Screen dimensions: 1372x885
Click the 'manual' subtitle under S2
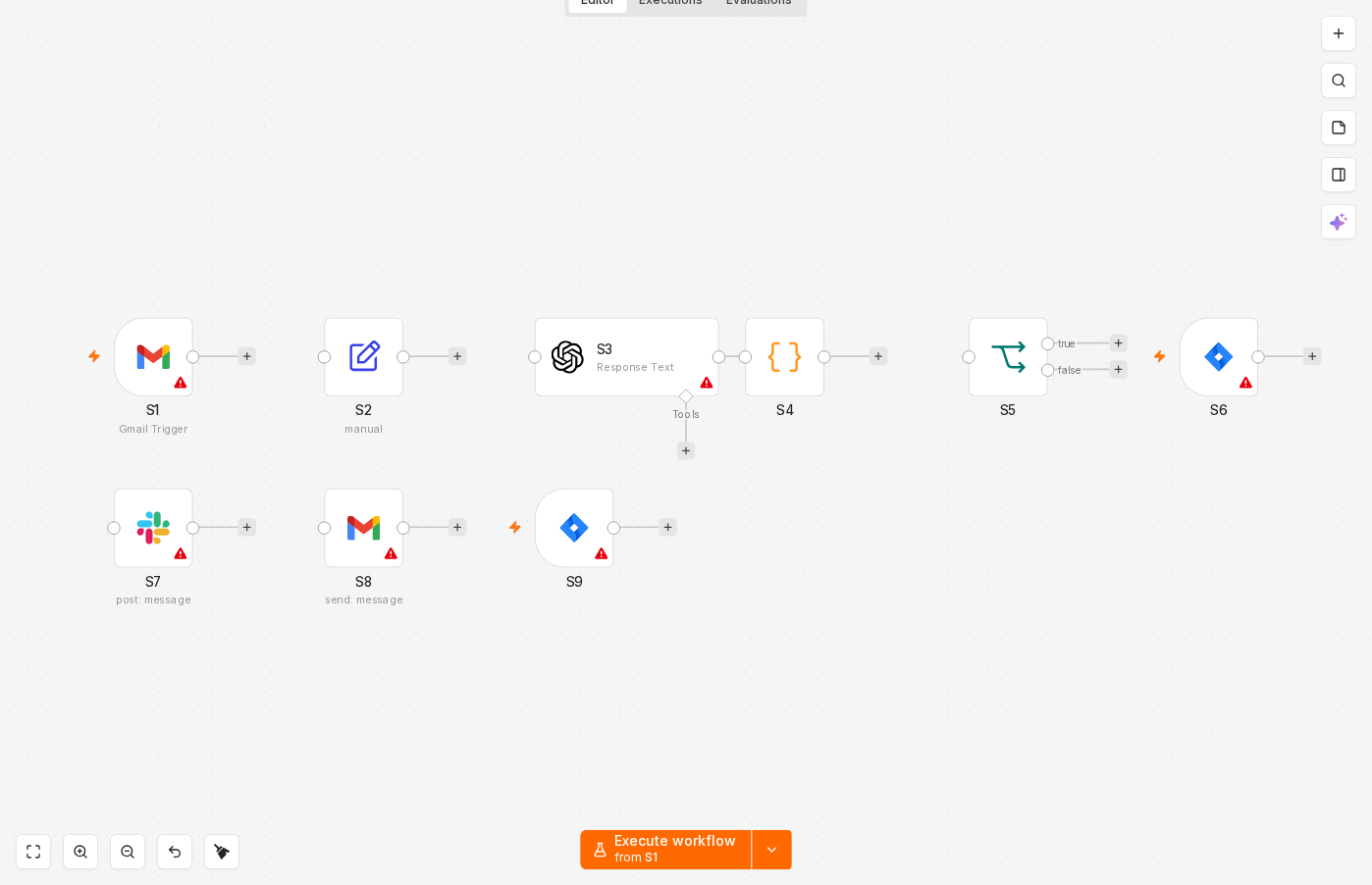click(364, 429)
